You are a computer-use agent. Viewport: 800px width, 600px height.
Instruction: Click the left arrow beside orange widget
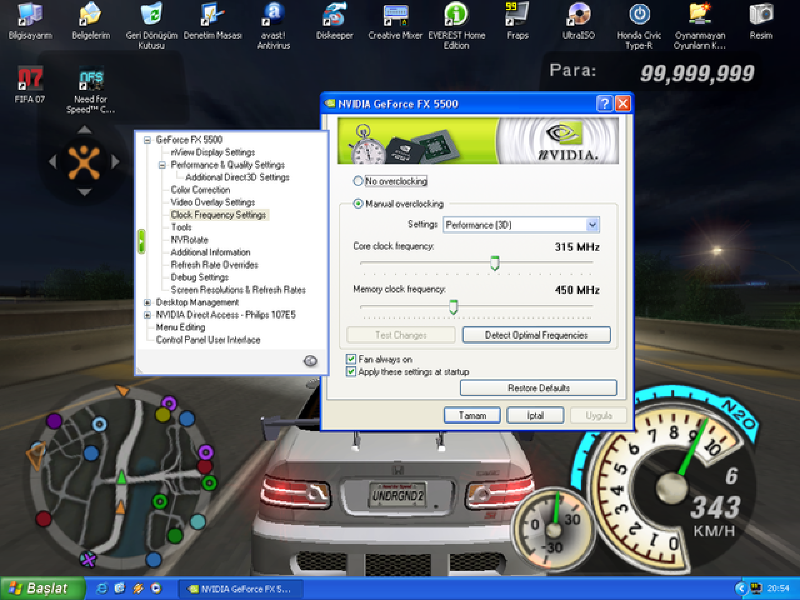pos(53,162)
